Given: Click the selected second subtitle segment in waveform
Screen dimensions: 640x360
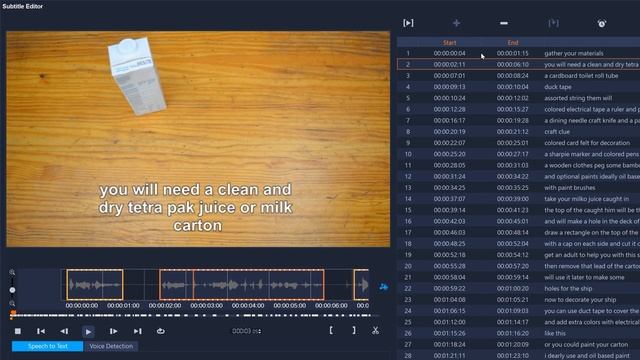Looking at the screenshot, I should (242, 284).
